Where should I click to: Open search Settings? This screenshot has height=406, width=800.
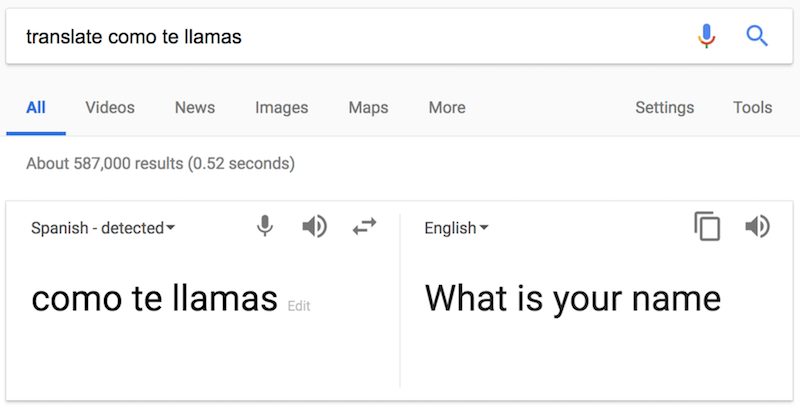pyautogui.click(x=664, y=108)
